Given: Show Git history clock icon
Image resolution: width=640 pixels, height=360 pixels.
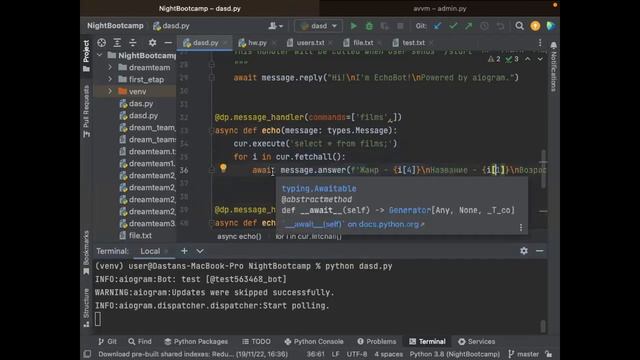Looking at the screenshot, I should tap(484, 26).
